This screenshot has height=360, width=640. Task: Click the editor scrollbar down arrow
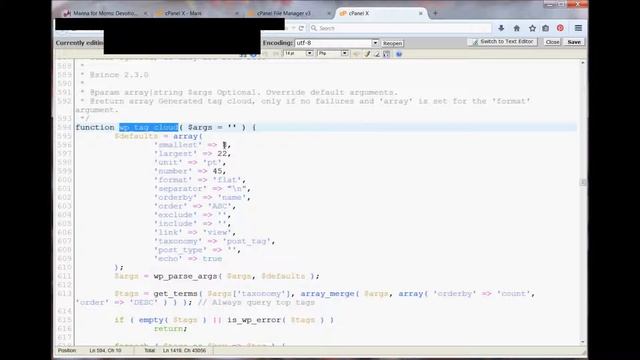point(582,342)
